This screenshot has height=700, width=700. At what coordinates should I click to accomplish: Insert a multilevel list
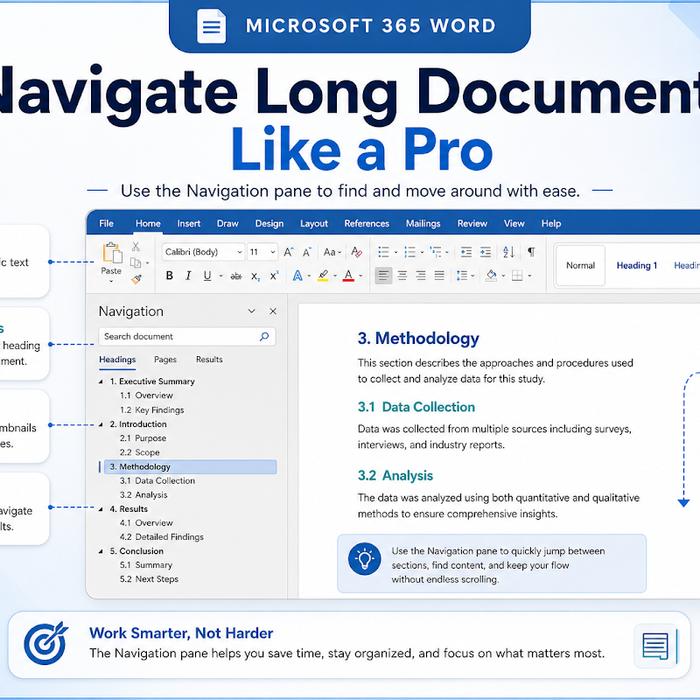click(x=436, y=252)
